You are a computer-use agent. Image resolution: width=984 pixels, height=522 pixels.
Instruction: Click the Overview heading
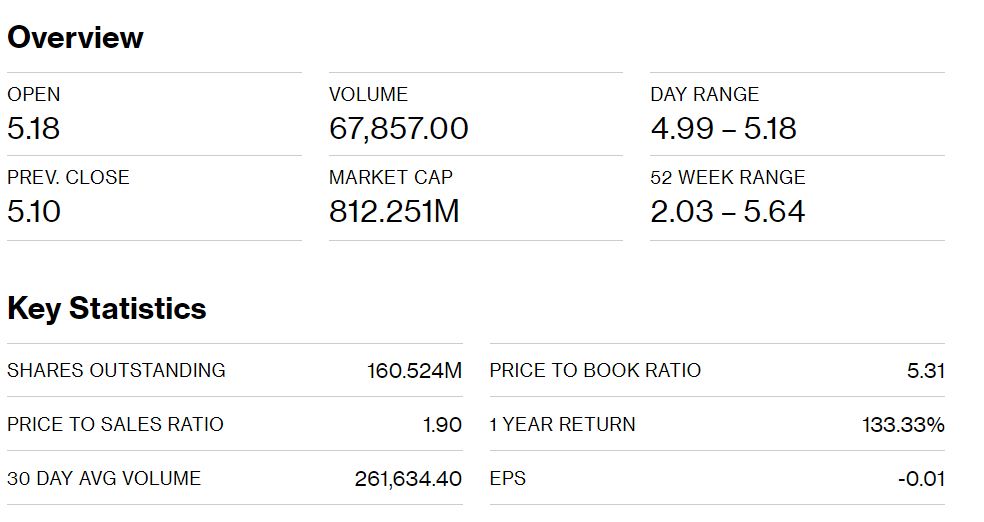pyautogui.click(x=75, y=38)
